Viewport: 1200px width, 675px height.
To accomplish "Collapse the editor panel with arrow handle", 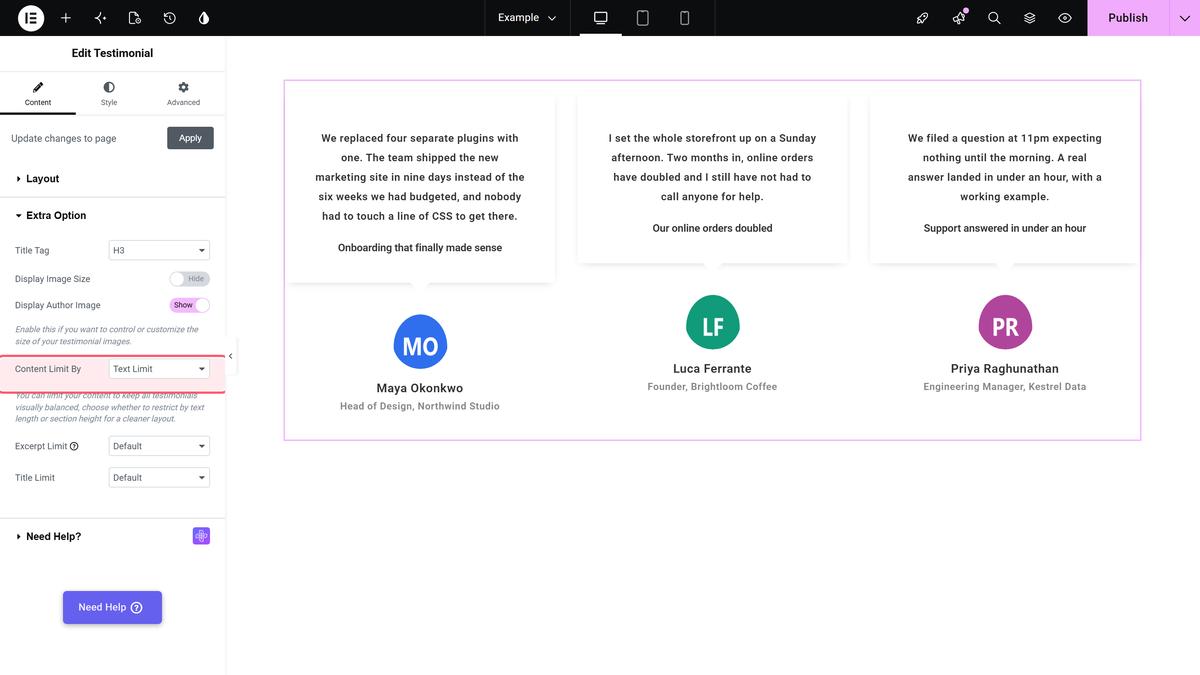I will pos(230,356).
